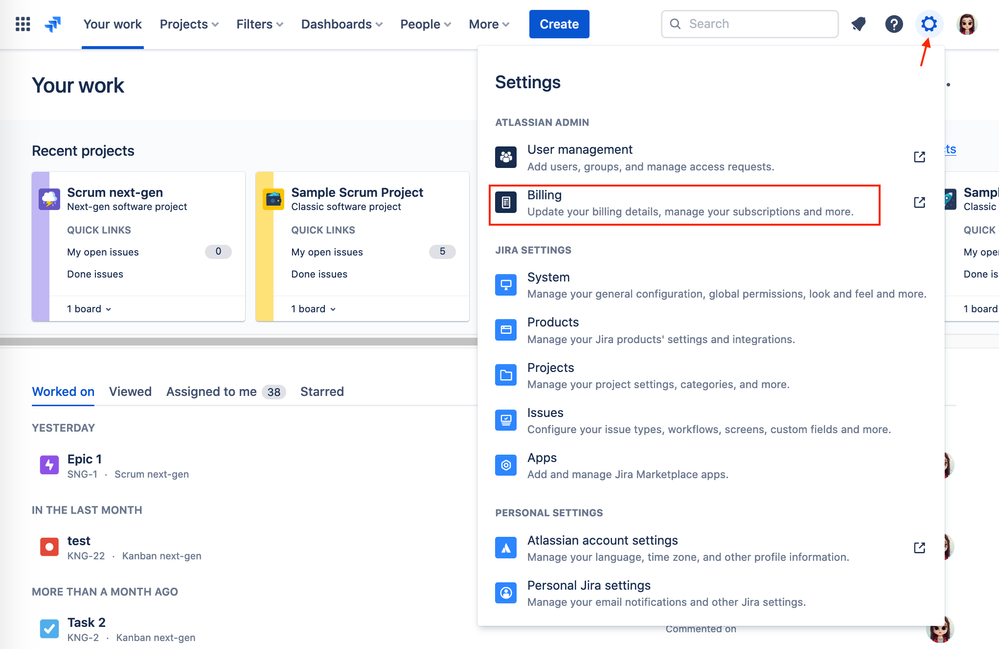Viewport: 999px width, 649px height.
Task: Click the Issues settings icon
Action: coord(506,420)
